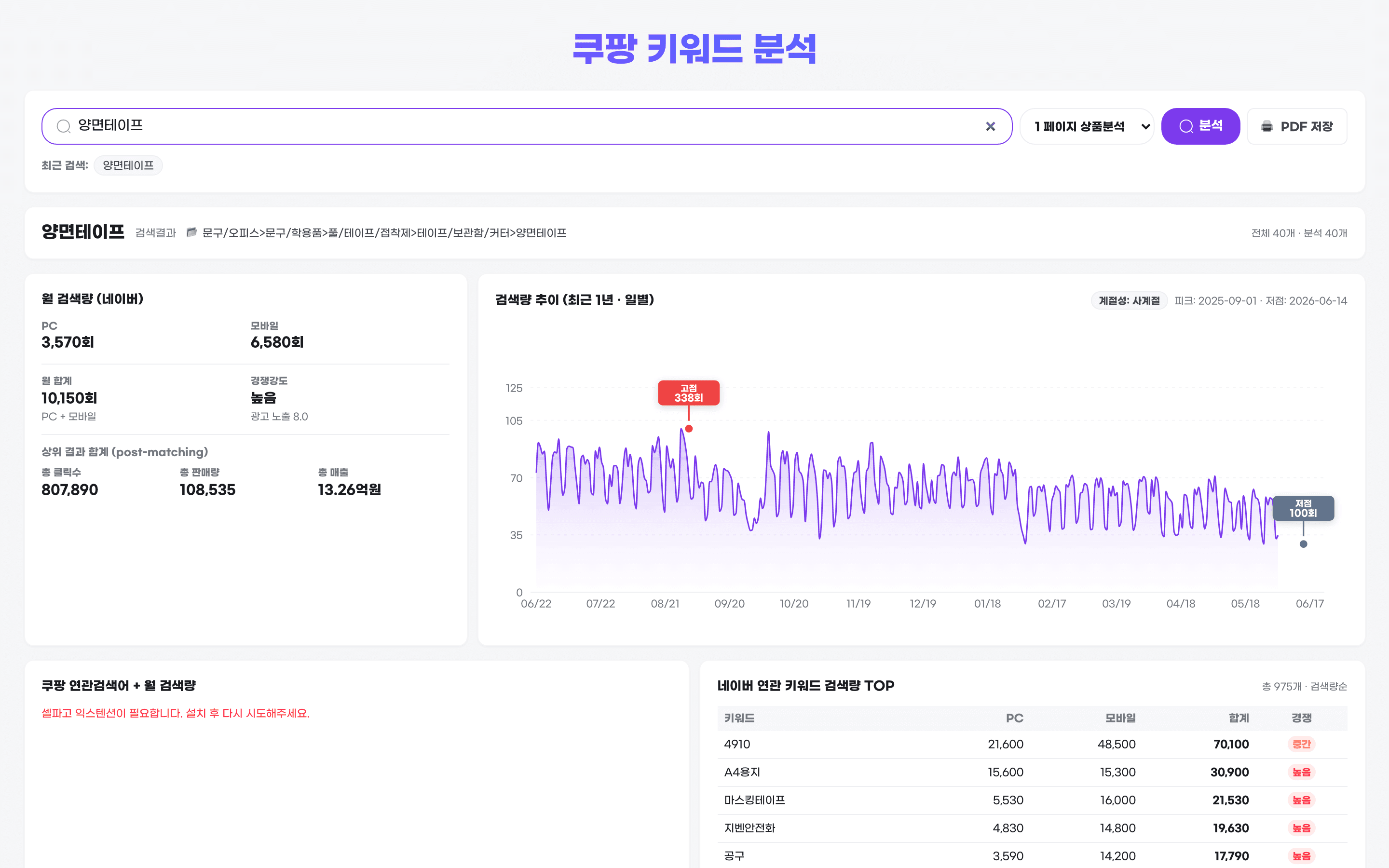The height and width of the screenshot is (868, 1389).
Task: Click the 검색량 추이 chart title
Action: pos(574,299)
